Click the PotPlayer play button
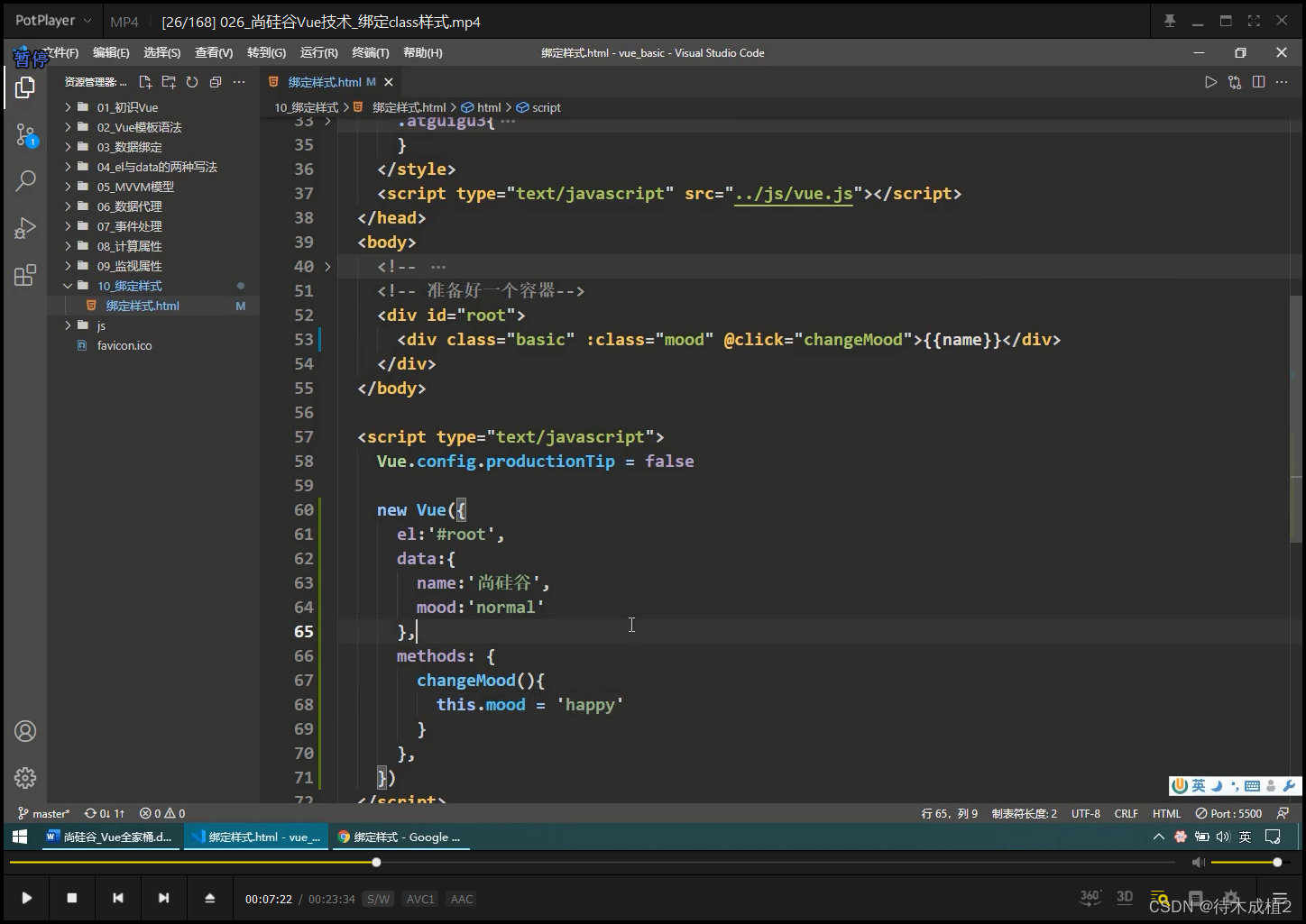 [27, 898]
